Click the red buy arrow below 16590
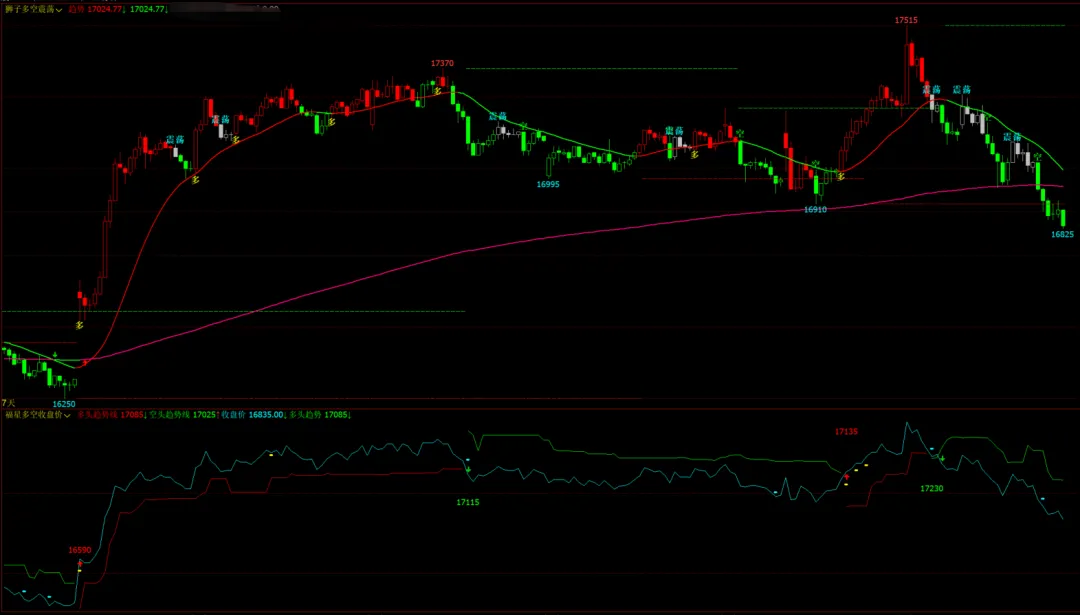Viewport: 1080px width, 615px height. 79,563
